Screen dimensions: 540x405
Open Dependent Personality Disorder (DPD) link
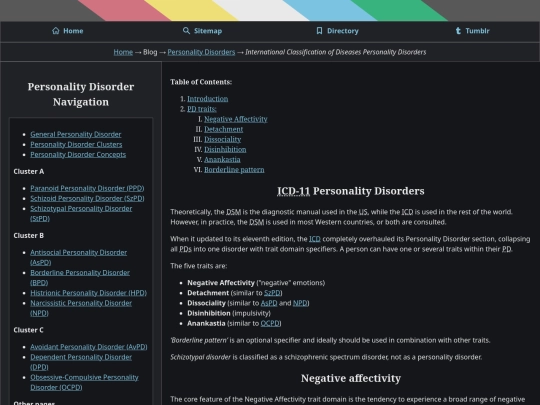point(81,362)
